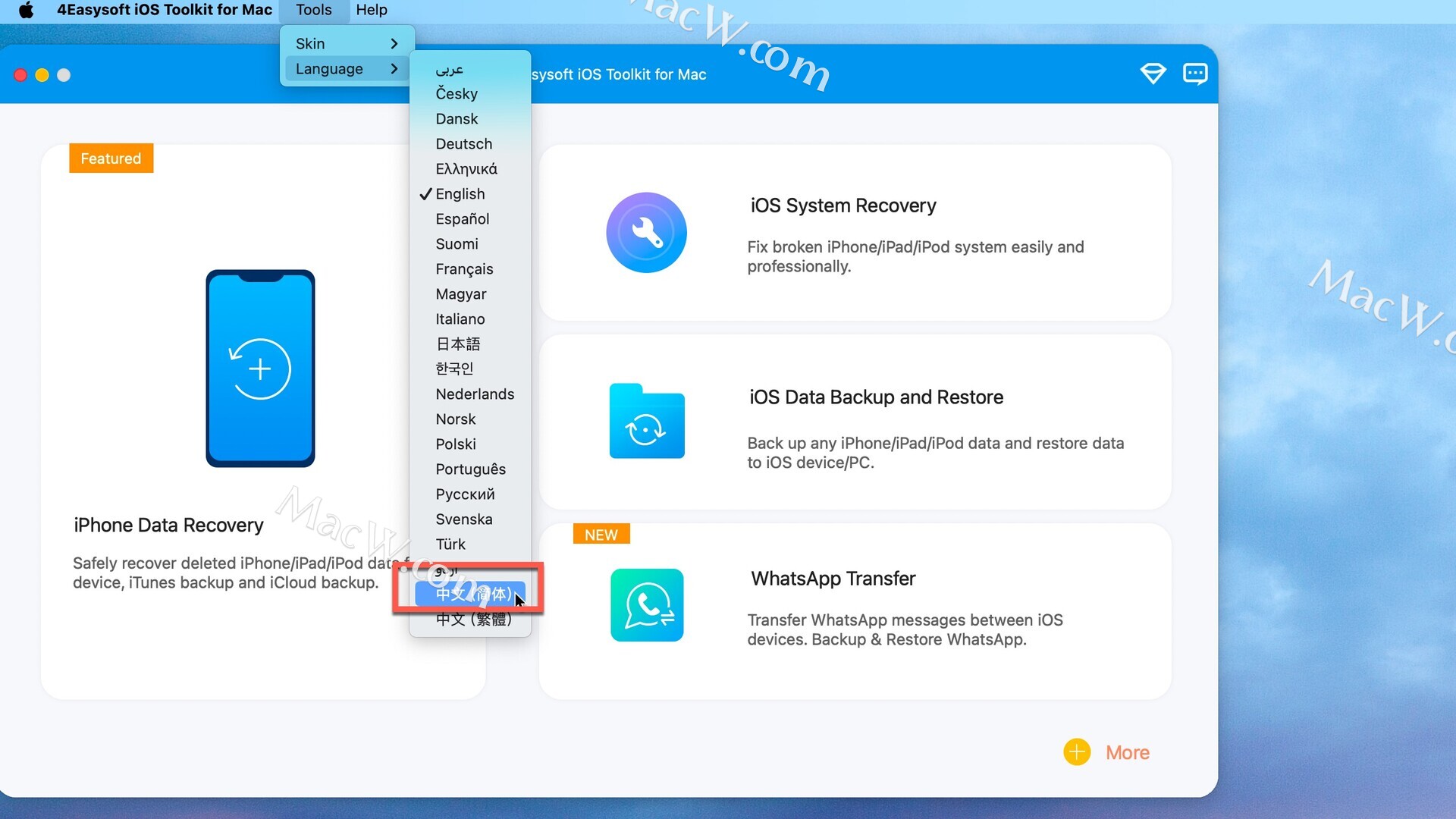Open the feedback message icon in the title bar
The image size is (1456, 819).
1195,74
